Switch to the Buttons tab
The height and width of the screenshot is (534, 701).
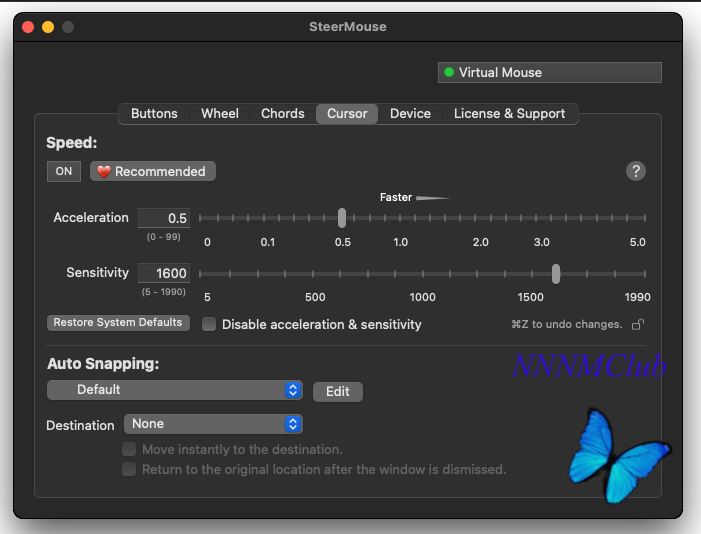[154, 114]
